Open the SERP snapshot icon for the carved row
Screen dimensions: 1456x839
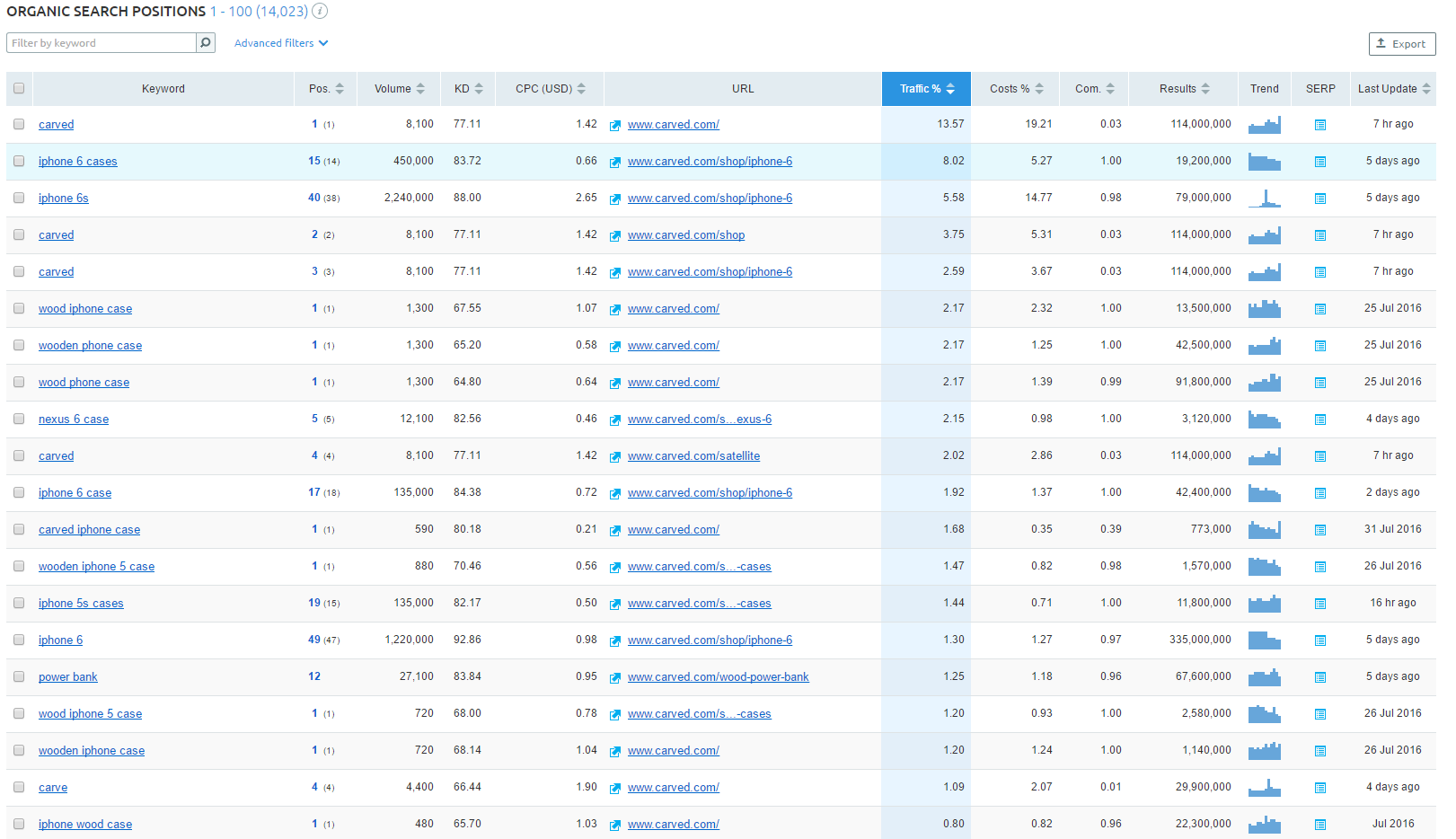tap(1320, 125)
